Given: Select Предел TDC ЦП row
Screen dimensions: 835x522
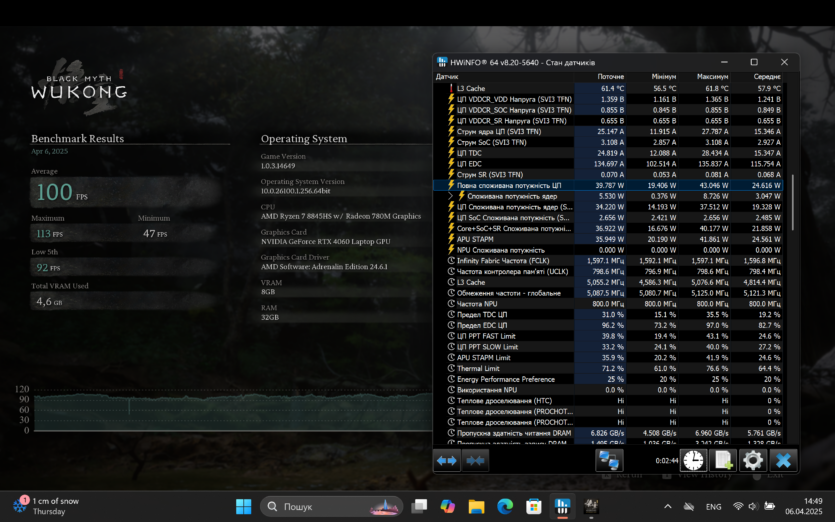Looking at the screenshot, I should pos(608,314).
